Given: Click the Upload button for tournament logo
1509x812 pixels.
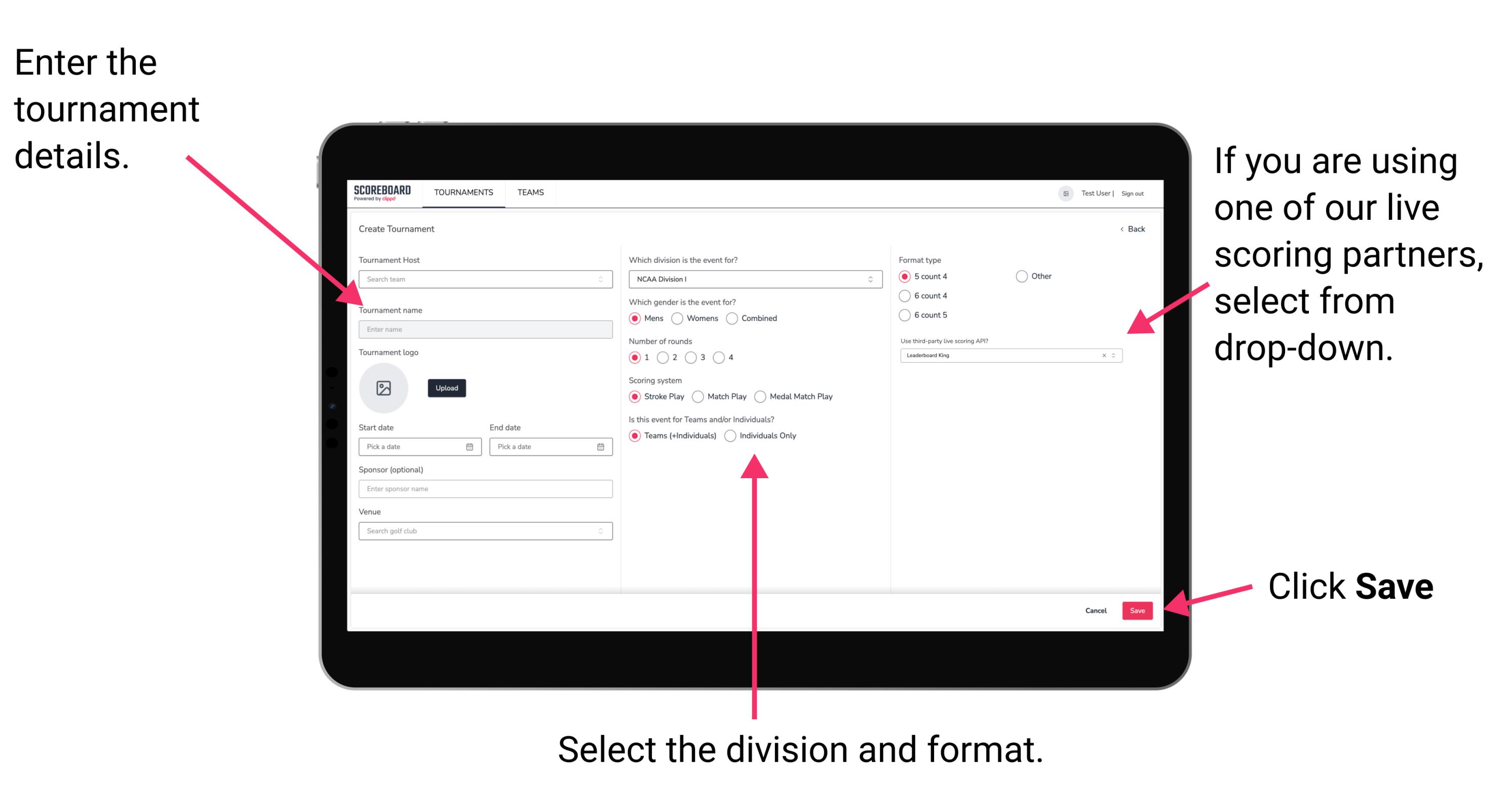Looking at the screenshot, I should pyautogui.click(x=447, y=388).
